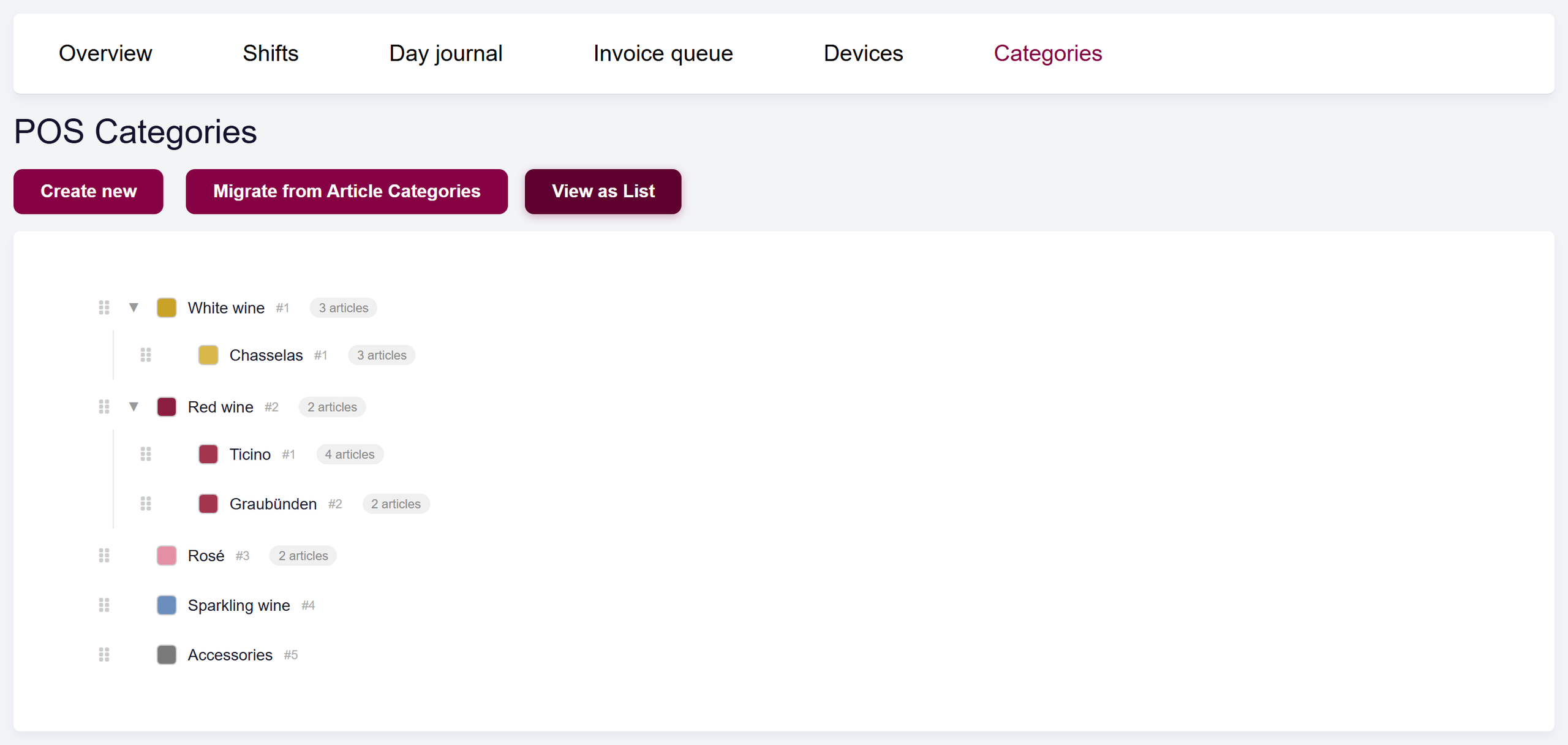Switch to View as List
The height and width of the screenshot is (745, 1568).
click(603, 192)
